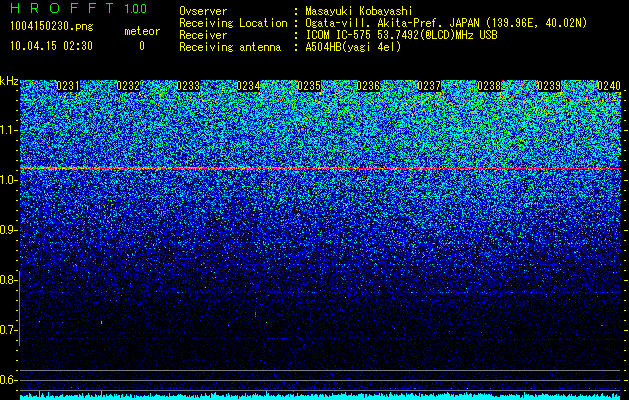629x400 pixels.
Task: Click the 0.8 kHz axis label
Action: (8, 280)
